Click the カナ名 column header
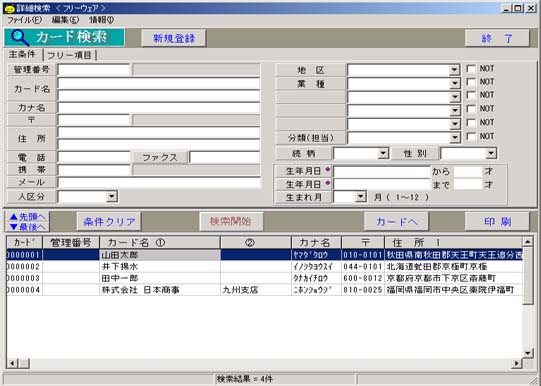The image size is (541, 386). pos(316,243)
